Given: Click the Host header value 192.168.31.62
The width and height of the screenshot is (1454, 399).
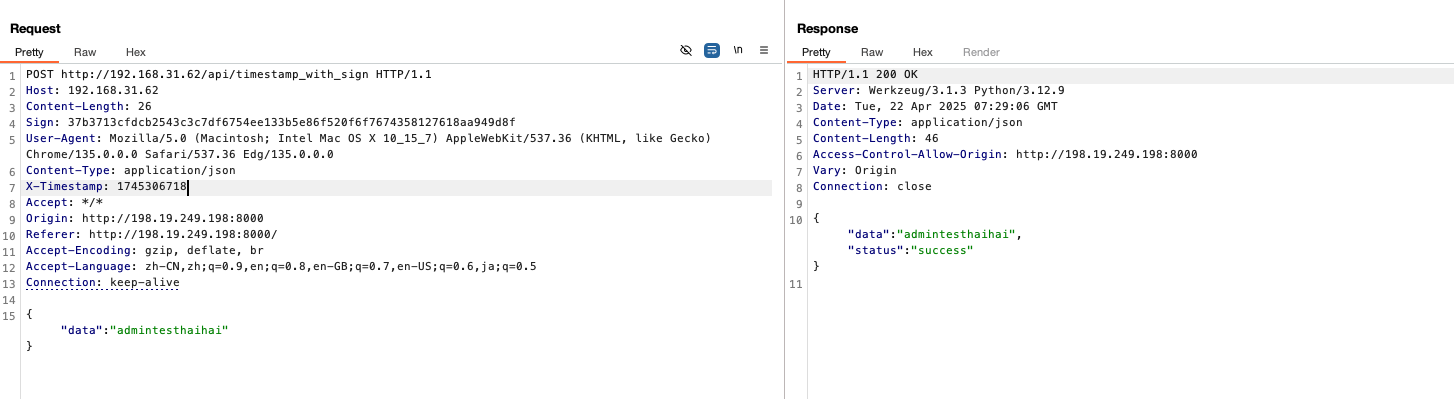Looking at the screenshot, I should 113,91.
